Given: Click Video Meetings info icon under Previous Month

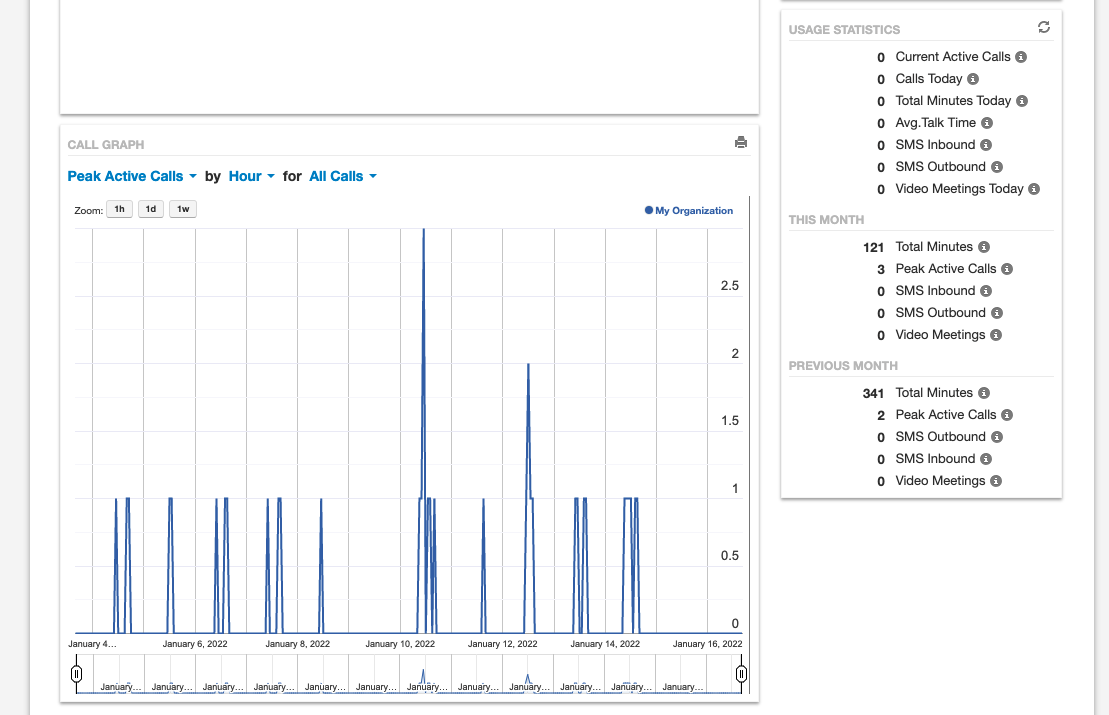Looking at the screenshot, I should tap(996, 481).
